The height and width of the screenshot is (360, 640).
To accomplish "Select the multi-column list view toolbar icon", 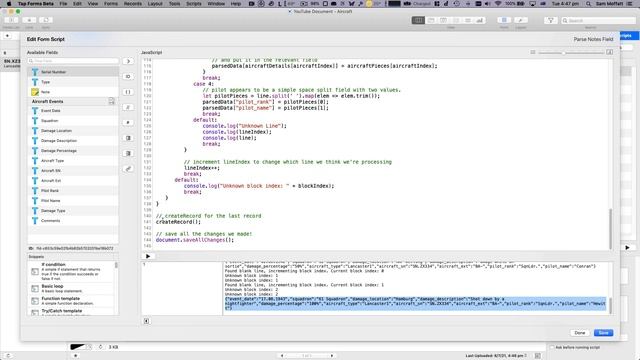I will click(x=418, y=20).
